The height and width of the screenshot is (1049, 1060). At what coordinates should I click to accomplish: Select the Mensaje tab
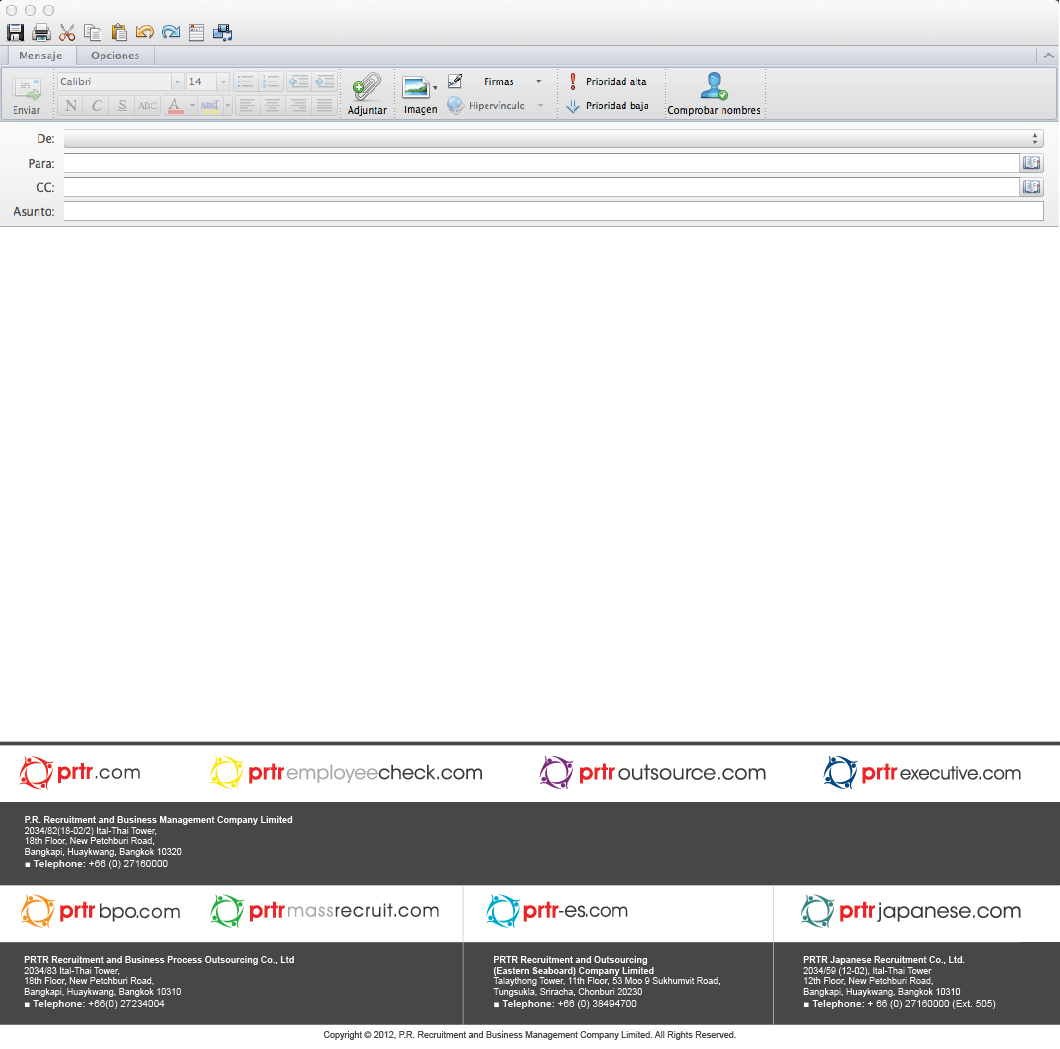click(x=41, y=56)
